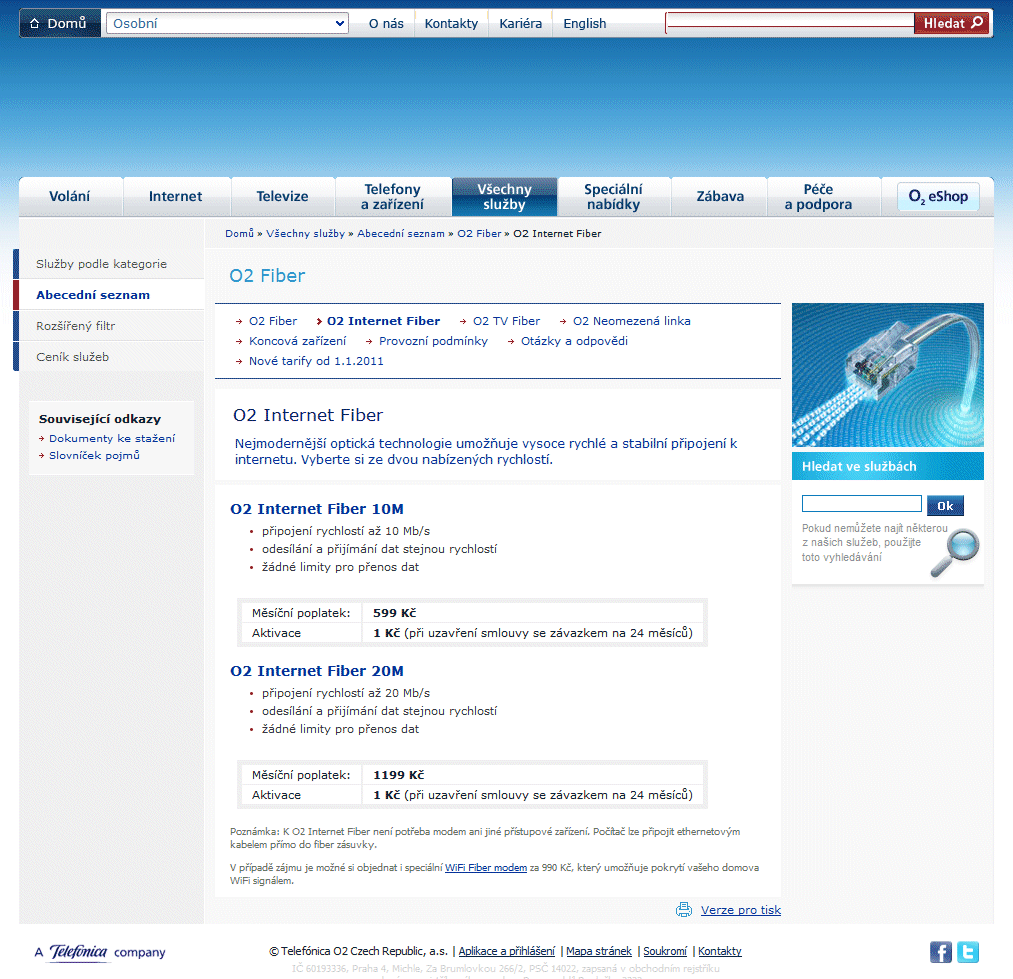Open Dokumenty ke stažení link
1013x979 pixels.
point(112,438)
